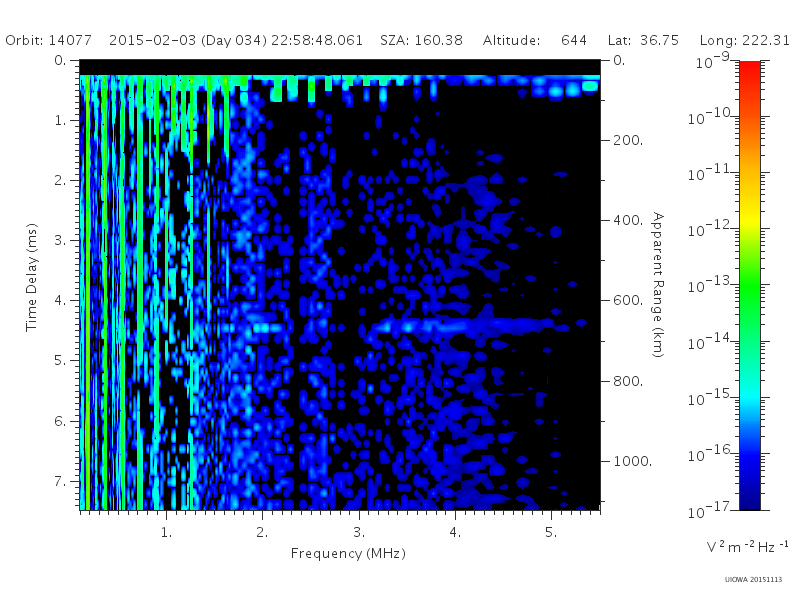800x600 pixels.
Task: Click the apparent range tick label '1000.'
Action: (x=633, y=461)
